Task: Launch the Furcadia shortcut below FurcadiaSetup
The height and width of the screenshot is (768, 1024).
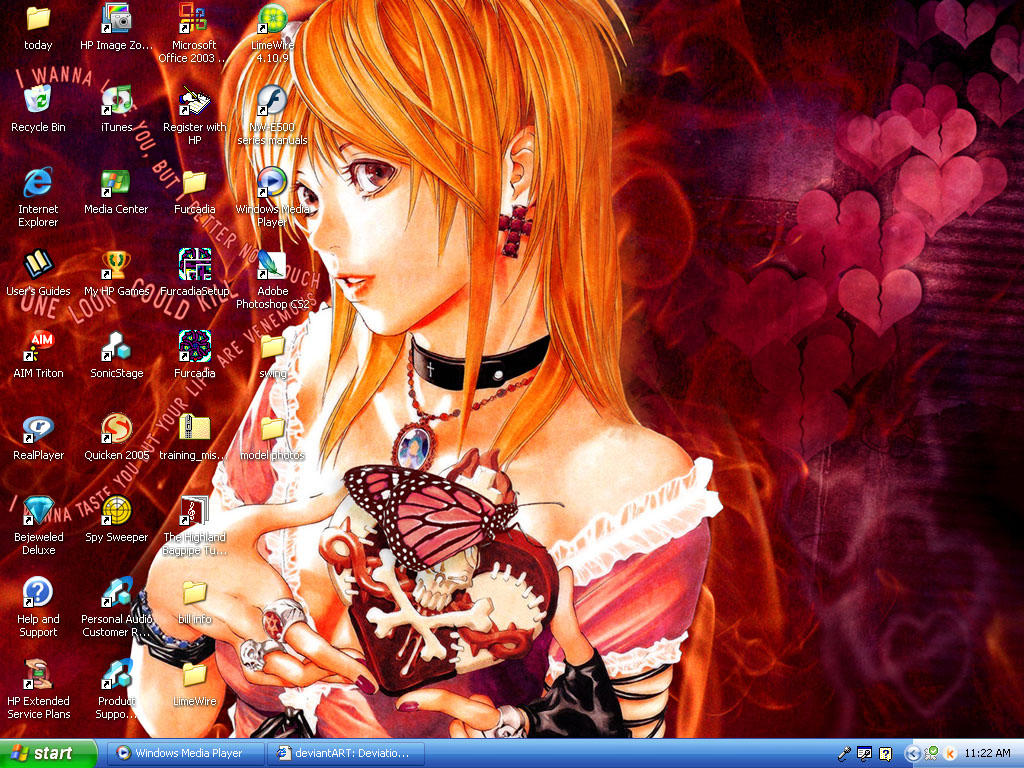Action: (194, 346)
